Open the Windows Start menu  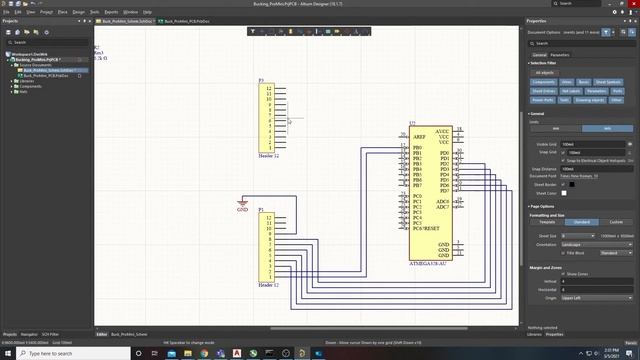[x=8, y=353]
